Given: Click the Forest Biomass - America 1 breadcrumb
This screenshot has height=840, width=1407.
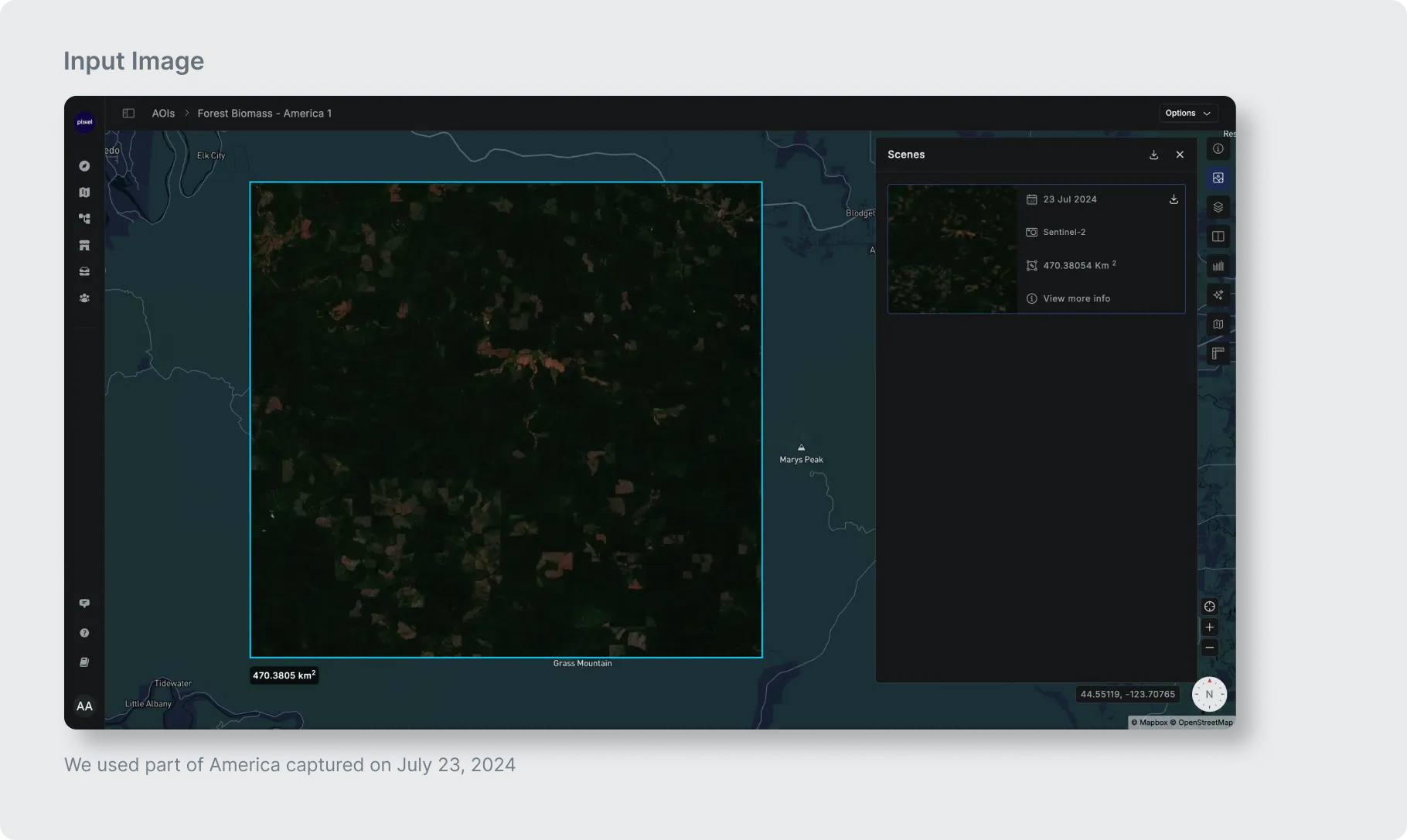Looking at the screenshot, I should coord(264,113).
